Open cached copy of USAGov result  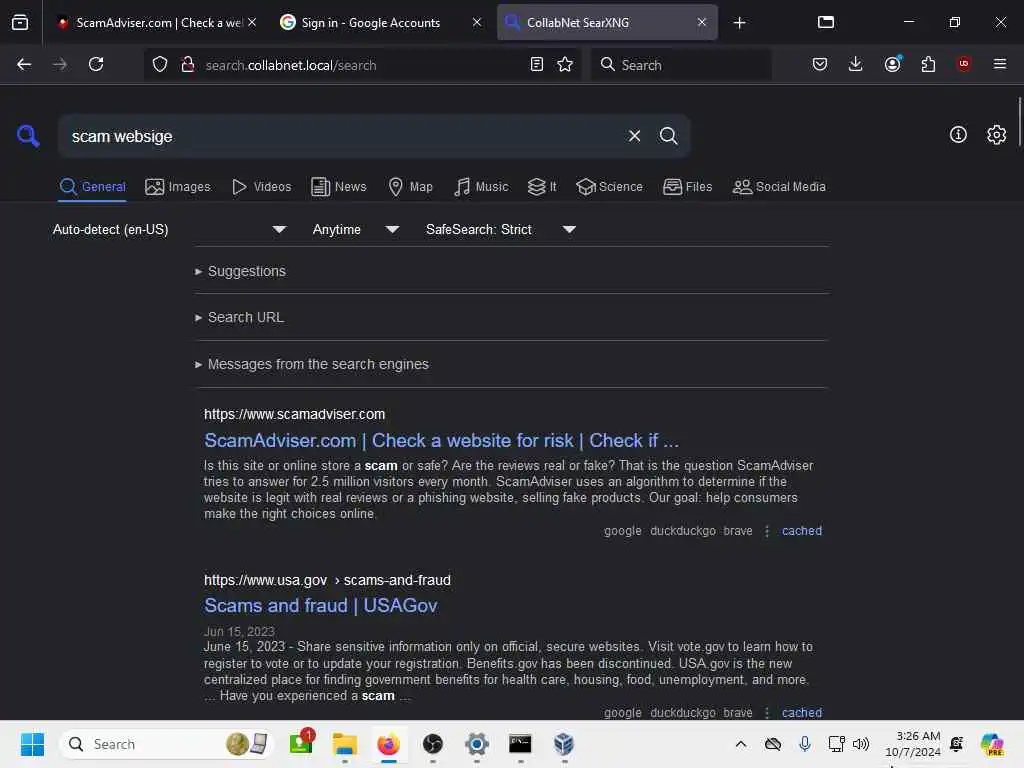tap(802, 712)
